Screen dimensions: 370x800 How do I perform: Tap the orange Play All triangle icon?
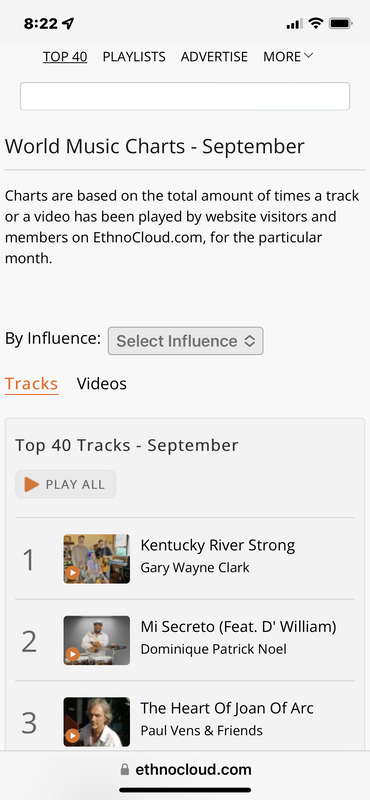coord(32,484)
